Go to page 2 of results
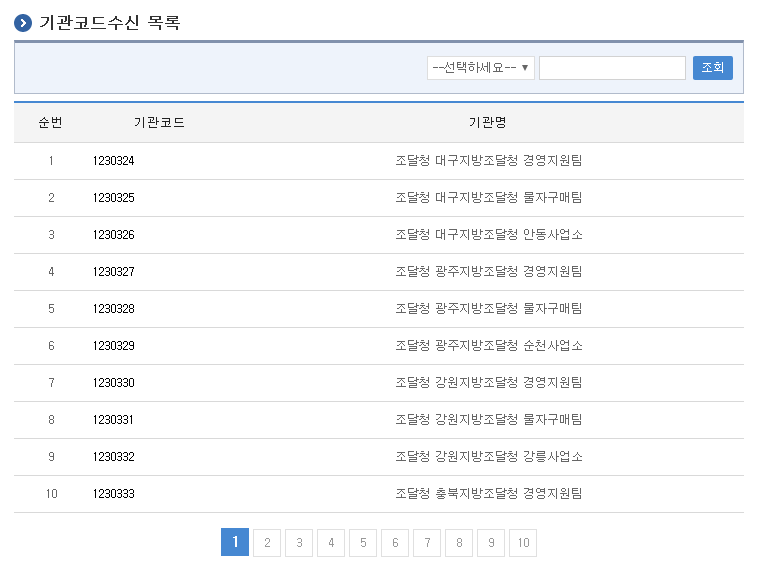 (x=266, y=543)
